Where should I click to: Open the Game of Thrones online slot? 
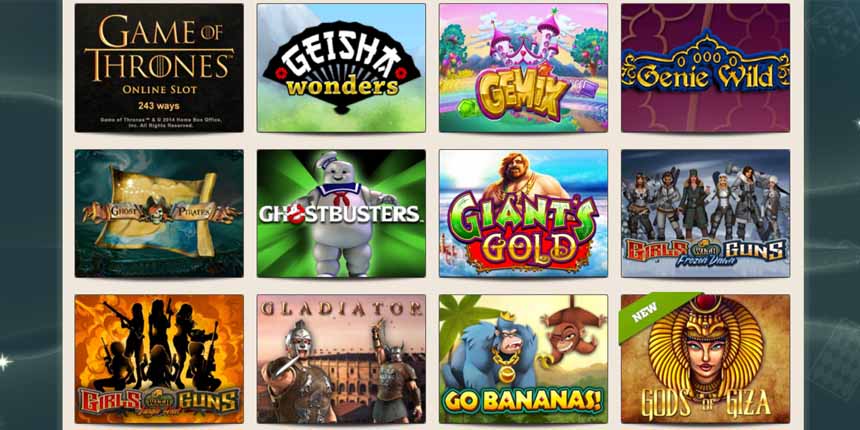(159, 68)
